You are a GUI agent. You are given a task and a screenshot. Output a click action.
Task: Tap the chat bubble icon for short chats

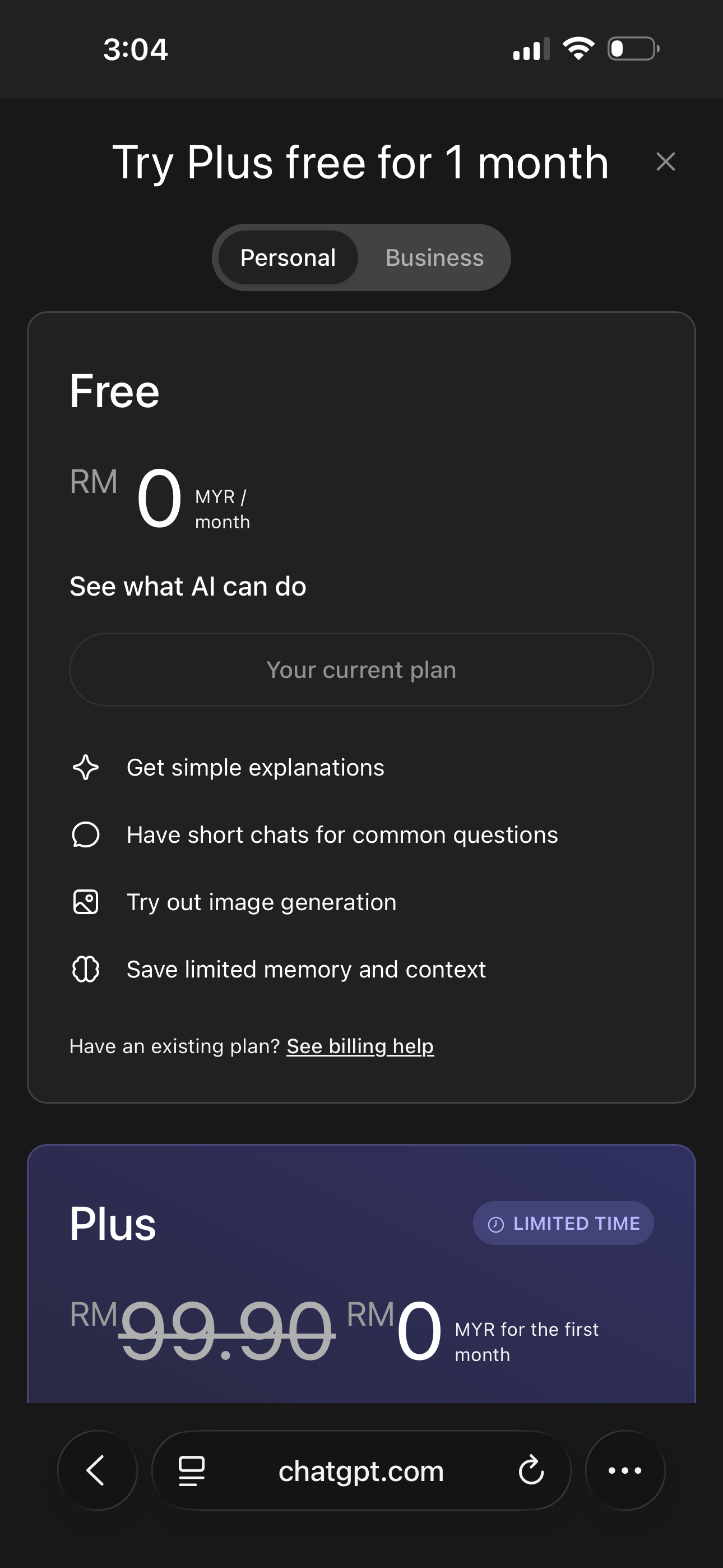coord(86,834)
